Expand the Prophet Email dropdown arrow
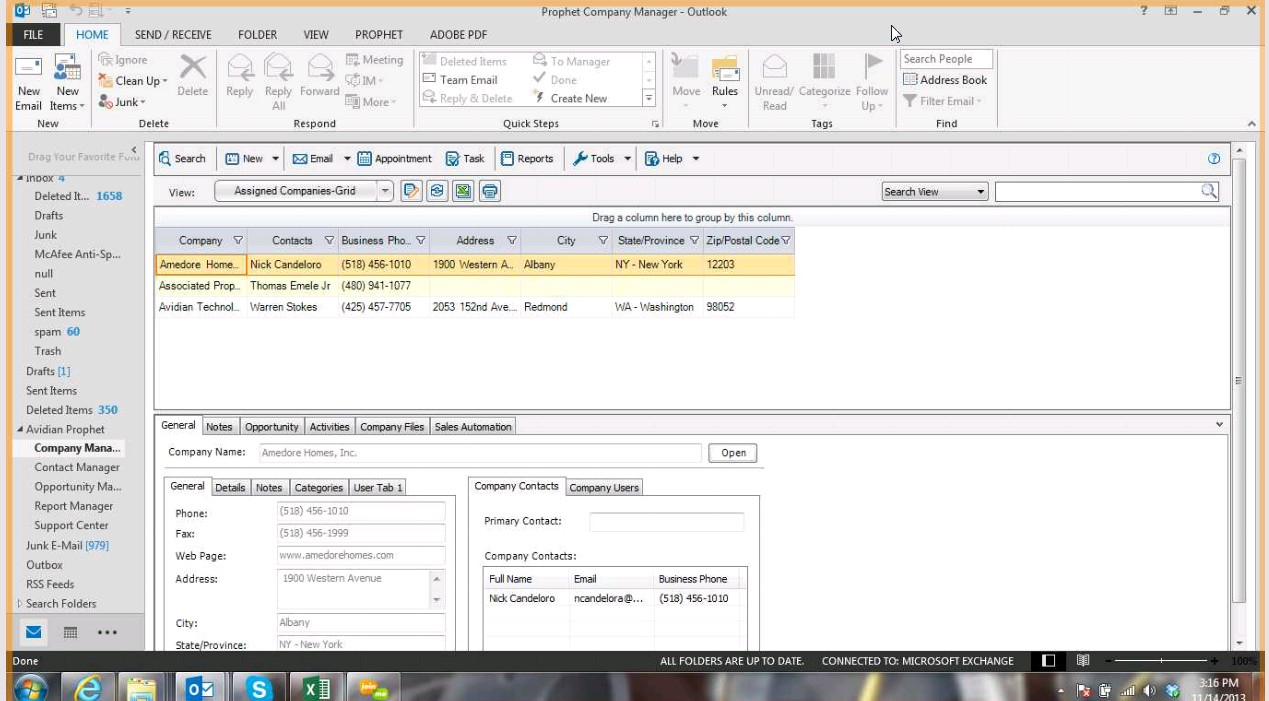 click(x=348, y=158)
